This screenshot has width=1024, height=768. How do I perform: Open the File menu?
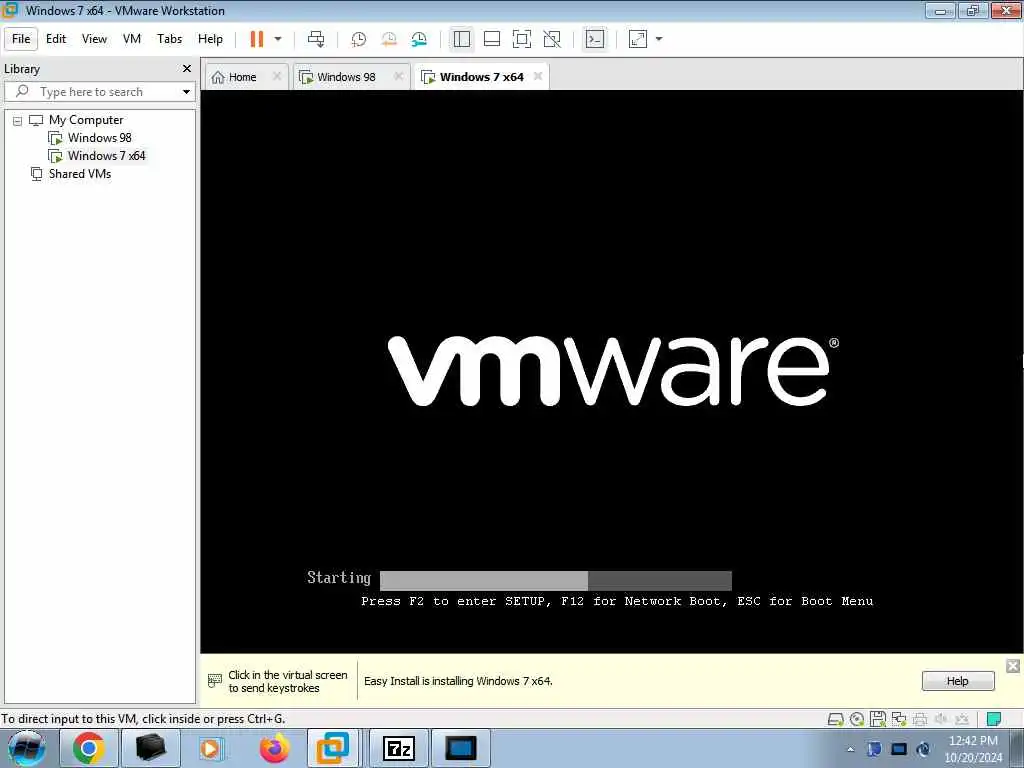21,39
